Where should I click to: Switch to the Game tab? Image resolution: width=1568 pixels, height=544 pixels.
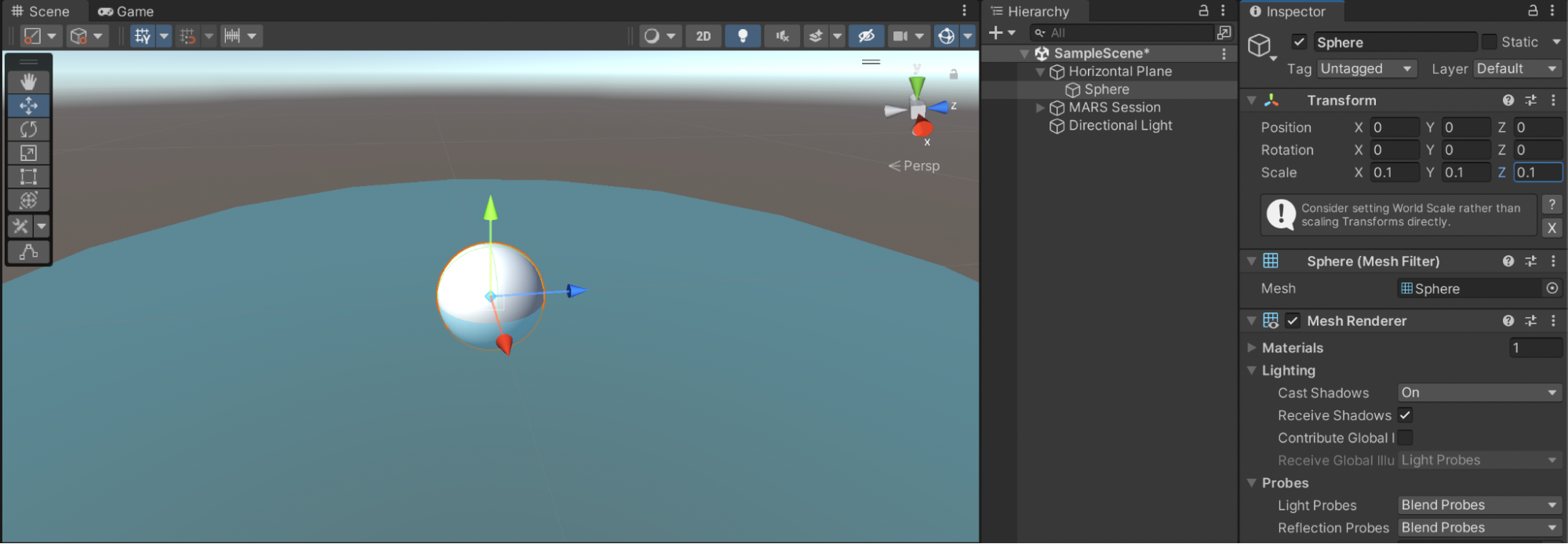pyautogui.click(x=126, y=12)
